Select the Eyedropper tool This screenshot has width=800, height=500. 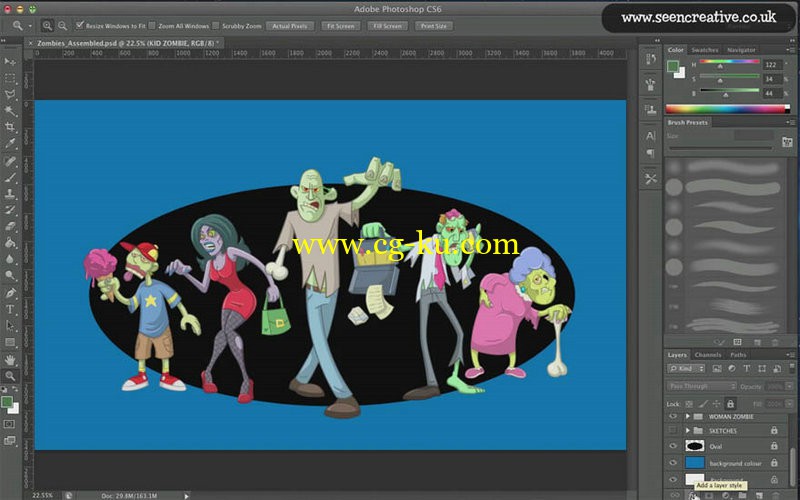[10, 143]
